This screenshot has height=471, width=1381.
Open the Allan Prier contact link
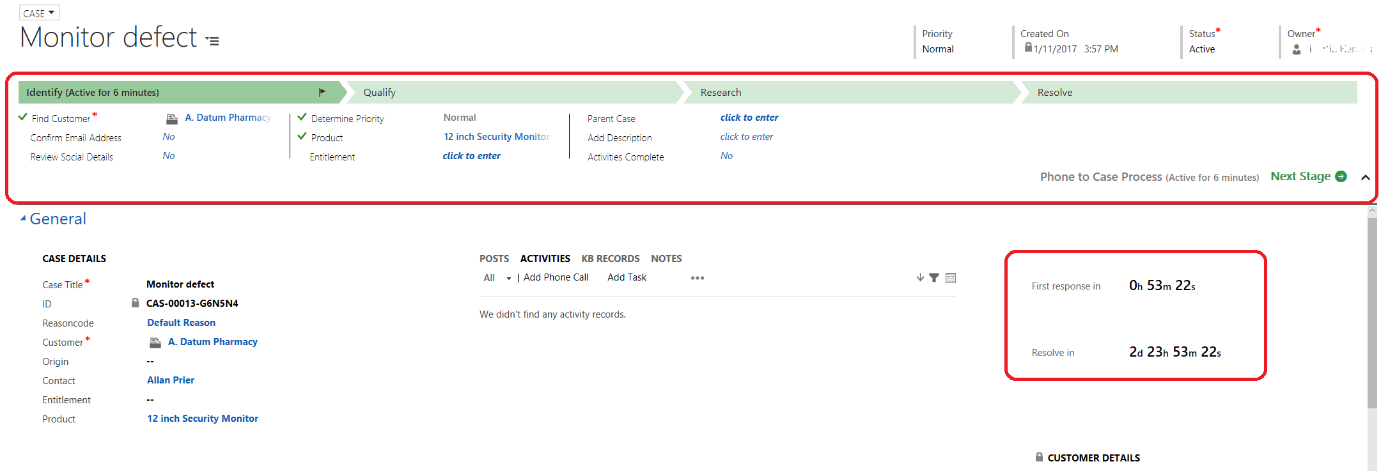point(170,380)
